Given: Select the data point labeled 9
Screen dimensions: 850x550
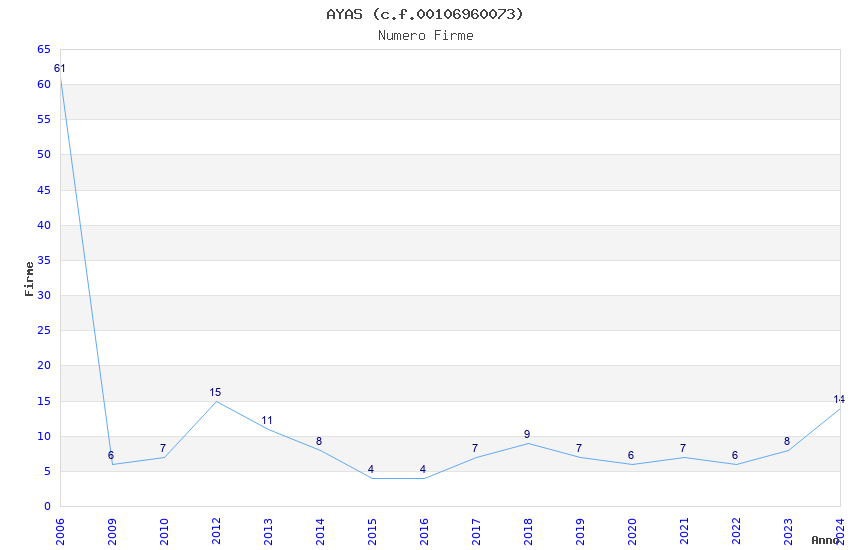Looking at the screenshot, I should coord(527,434).
